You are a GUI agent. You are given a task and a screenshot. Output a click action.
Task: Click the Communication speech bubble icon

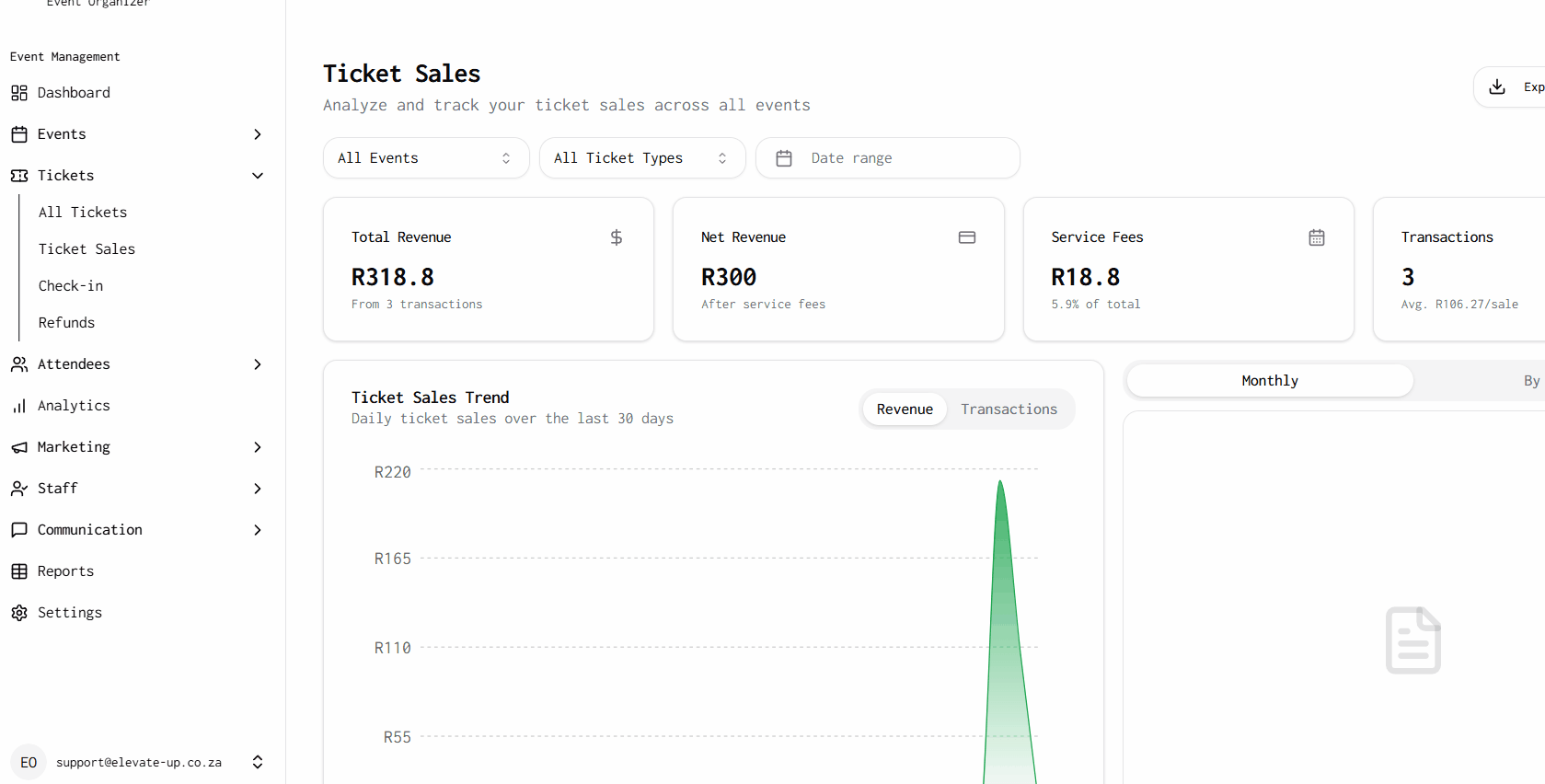pos(18,530)
